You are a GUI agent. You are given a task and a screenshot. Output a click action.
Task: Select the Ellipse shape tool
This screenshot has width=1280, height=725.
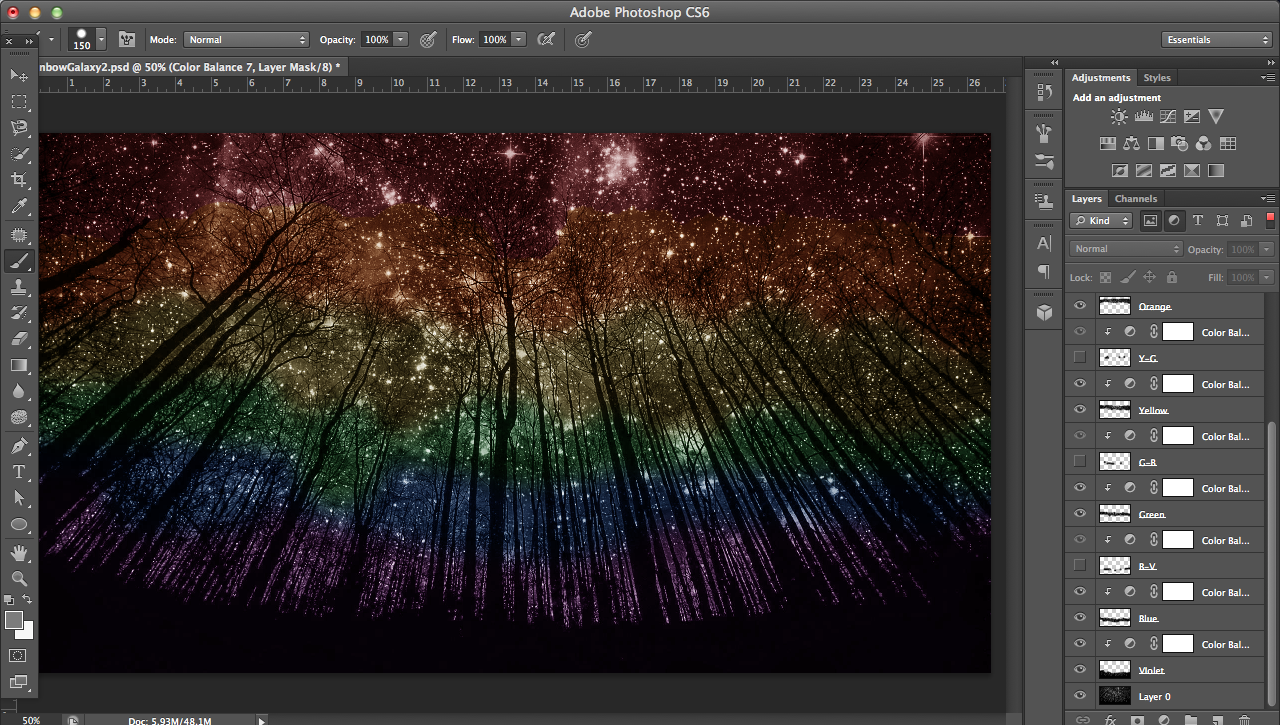[x=19, y=524]
